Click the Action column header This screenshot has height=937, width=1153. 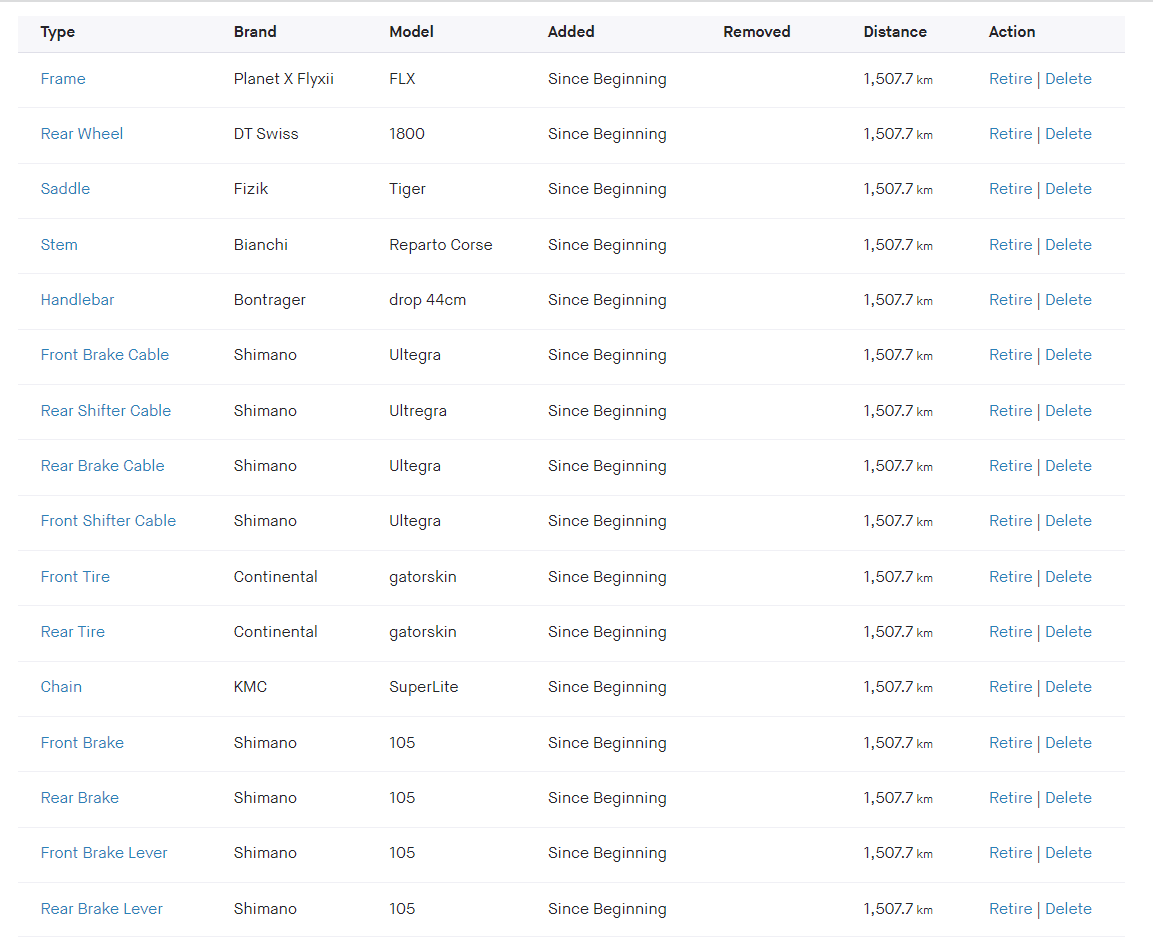tap(1012, 32)
